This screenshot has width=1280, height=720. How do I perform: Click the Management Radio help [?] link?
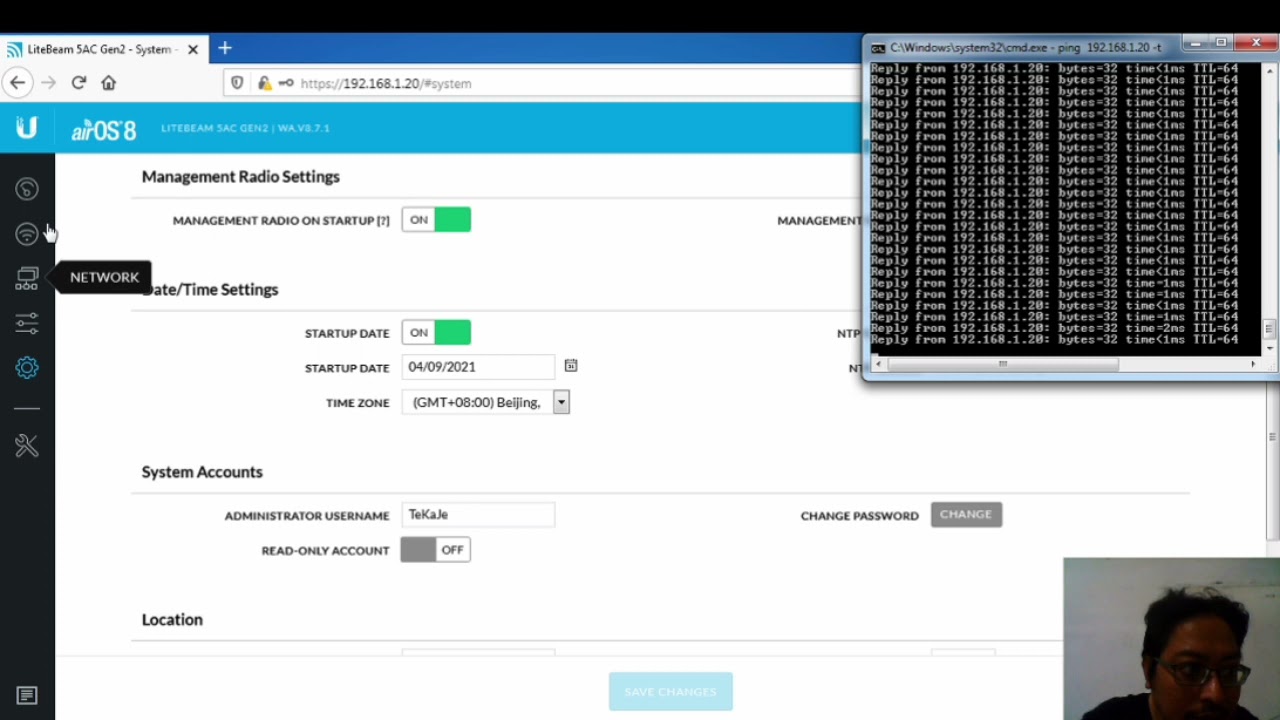[x=383, y=220]
